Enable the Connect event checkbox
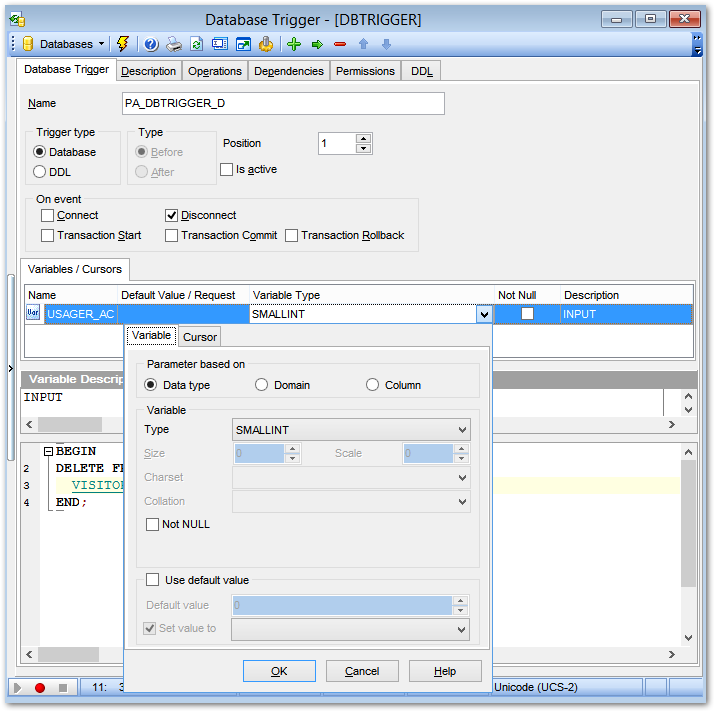The image size is (715, 712). (47, 215)
